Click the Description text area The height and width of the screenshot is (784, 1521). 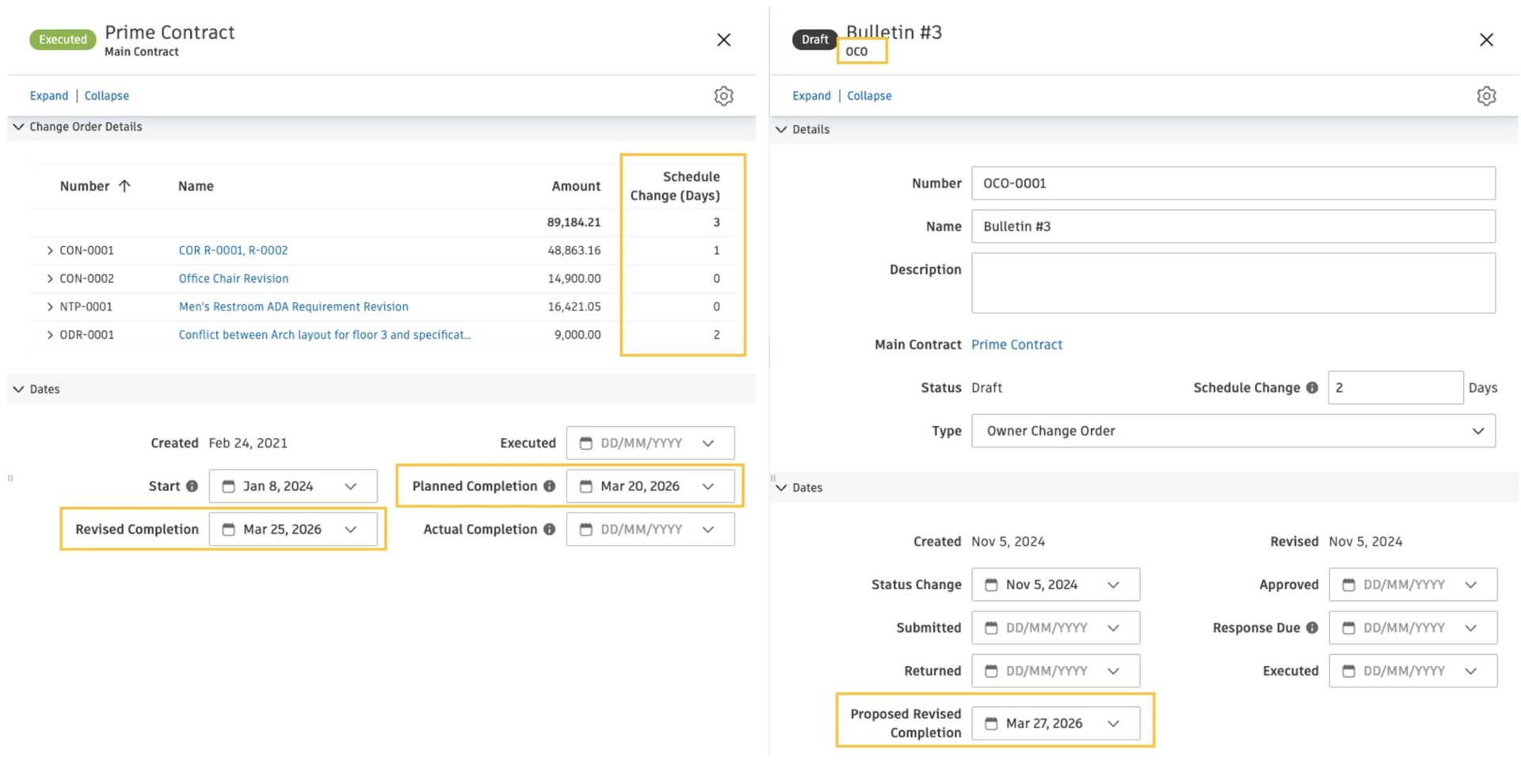click(1233, 283)
